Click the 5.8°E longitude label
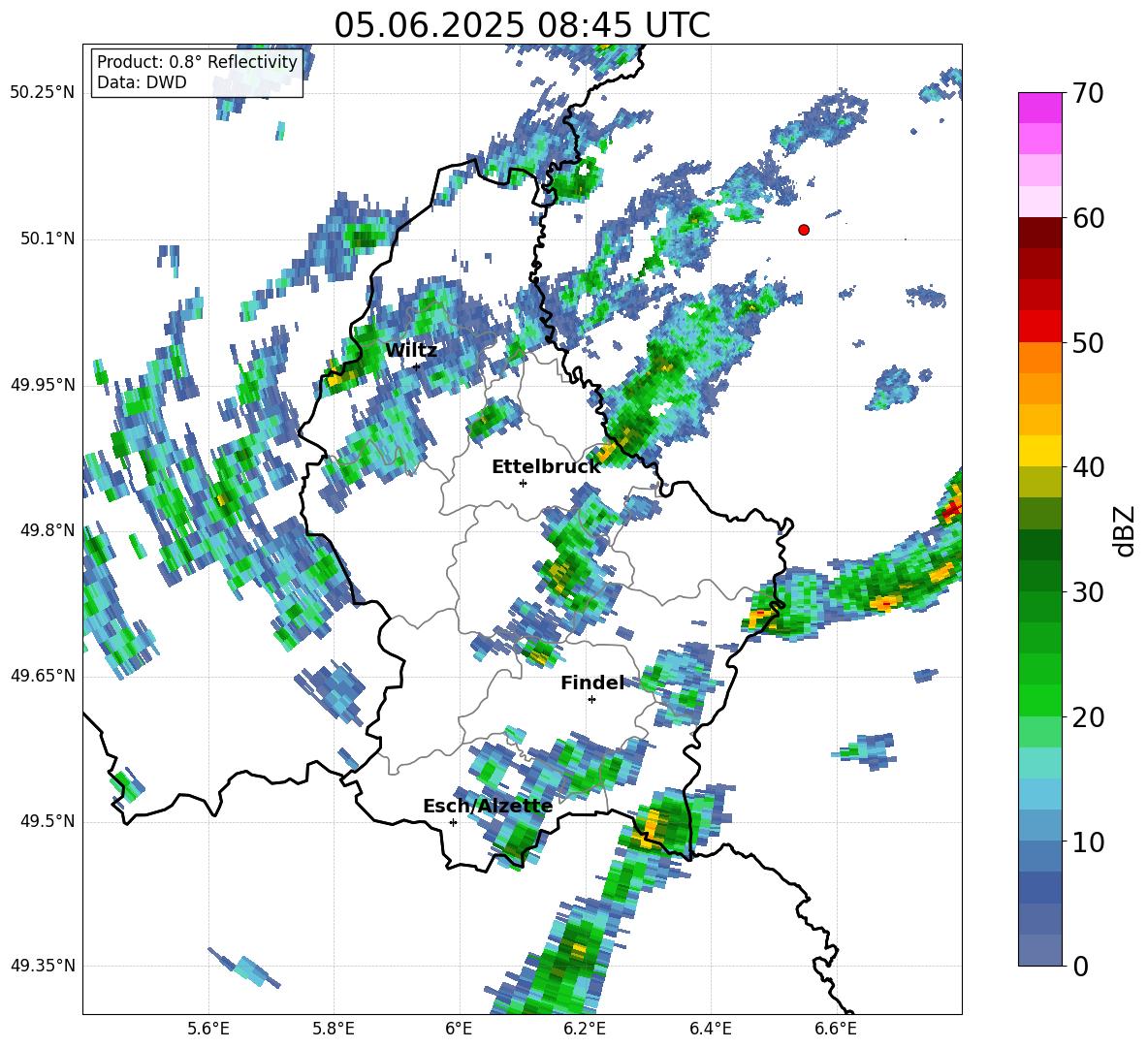Screen dimensions: 1148x1048 click(334, 1029)
